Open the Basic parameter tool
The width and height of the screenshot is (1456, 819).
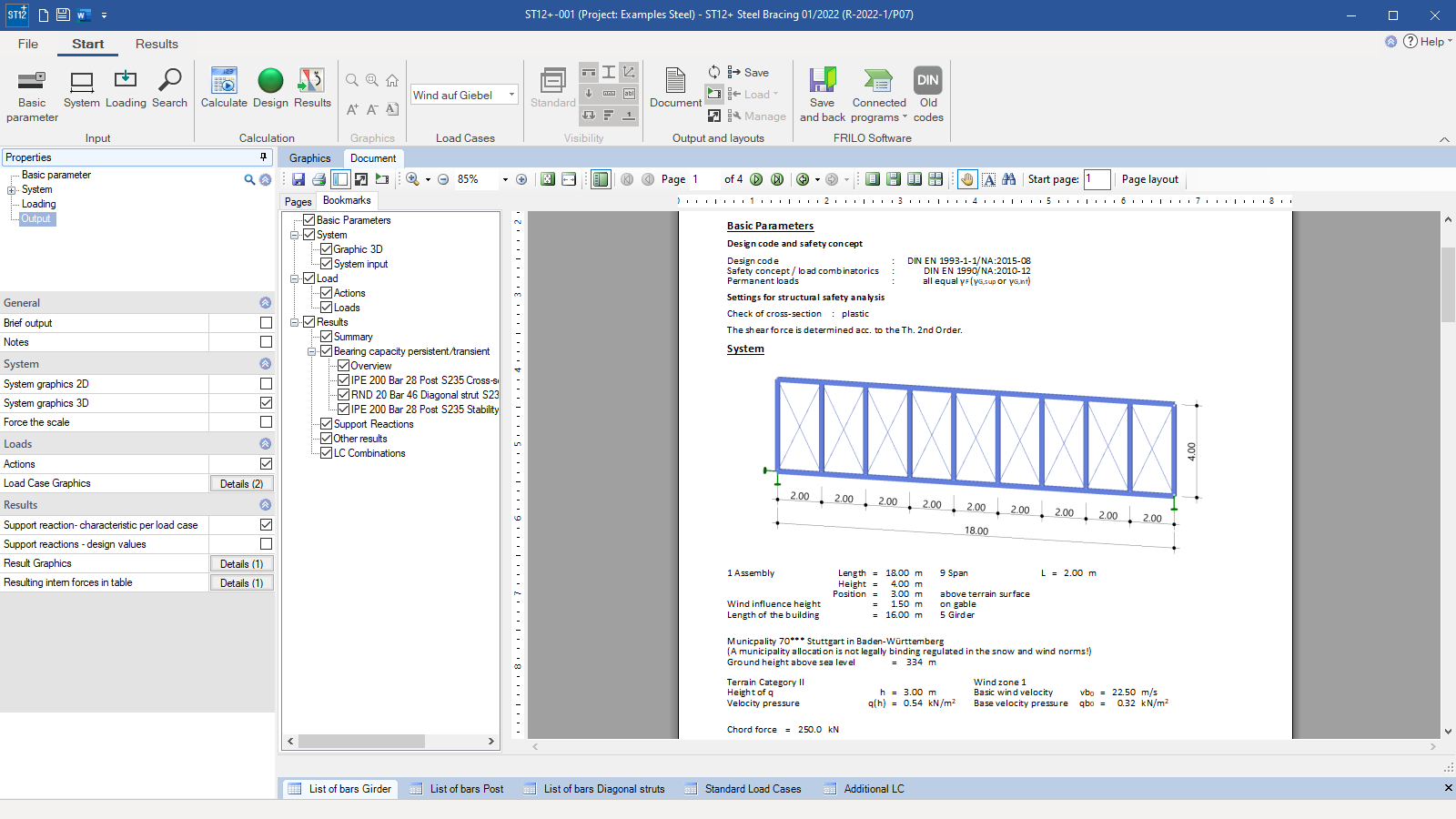click(32, 96)
